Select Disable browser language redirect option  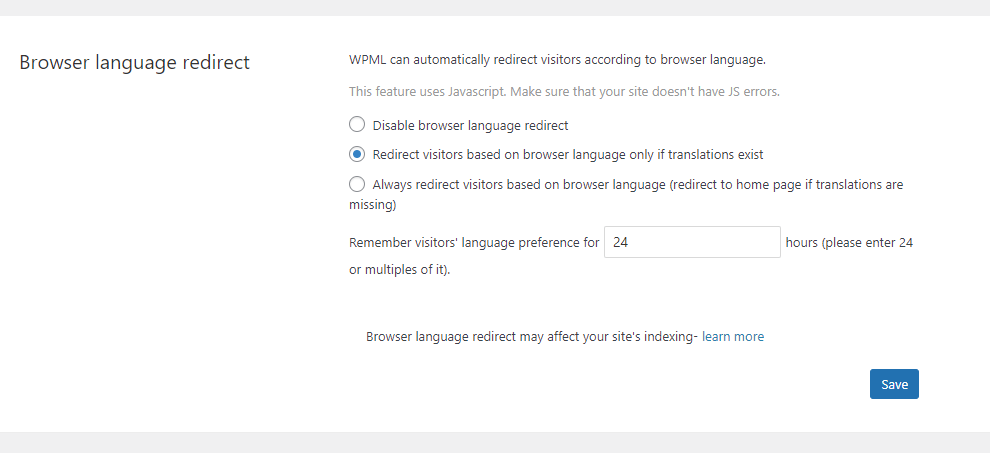pos(357,124)
